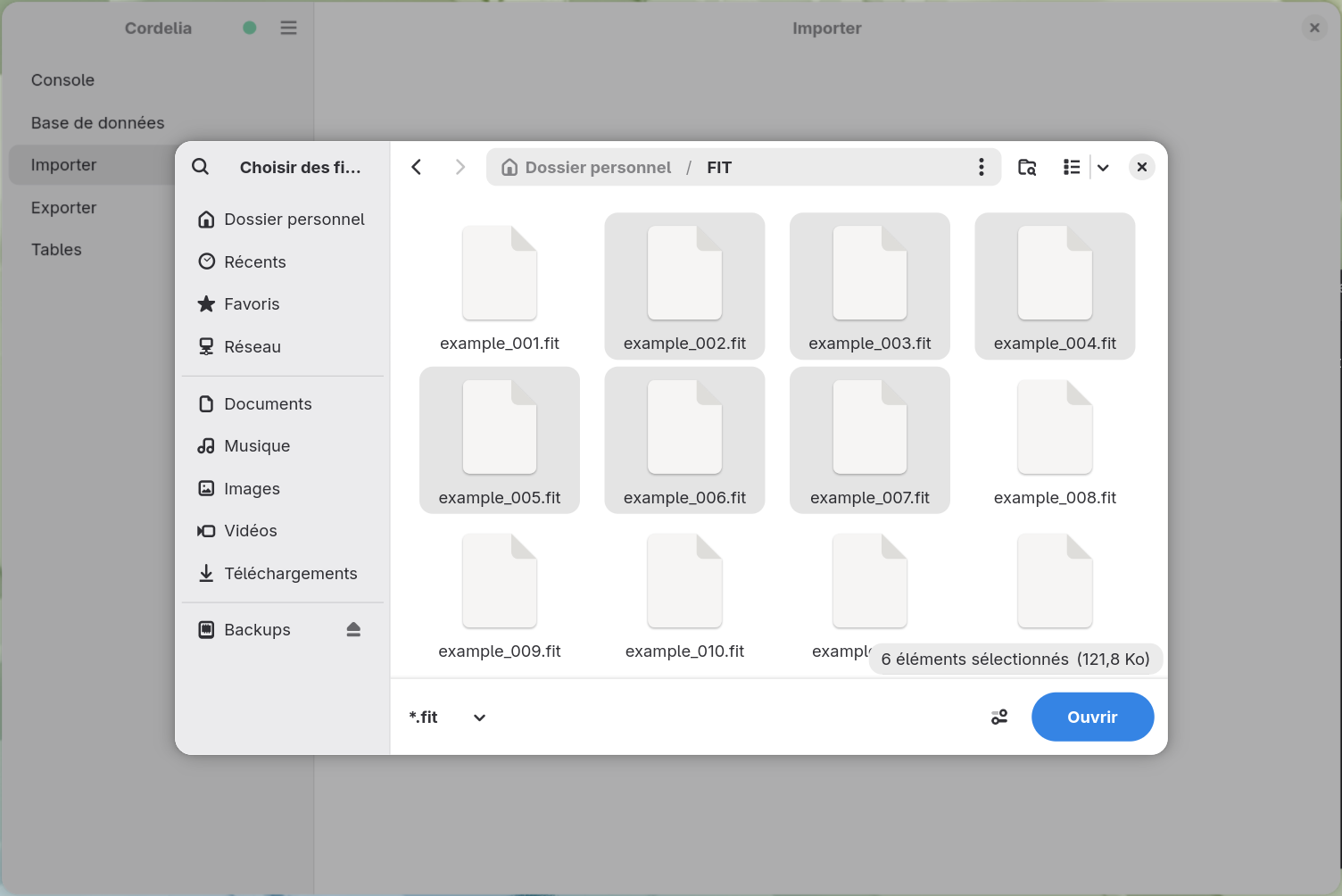Screen dimensions: 1342x896
Task: Go back with the left arrow button
Action: tap(417, 167)
